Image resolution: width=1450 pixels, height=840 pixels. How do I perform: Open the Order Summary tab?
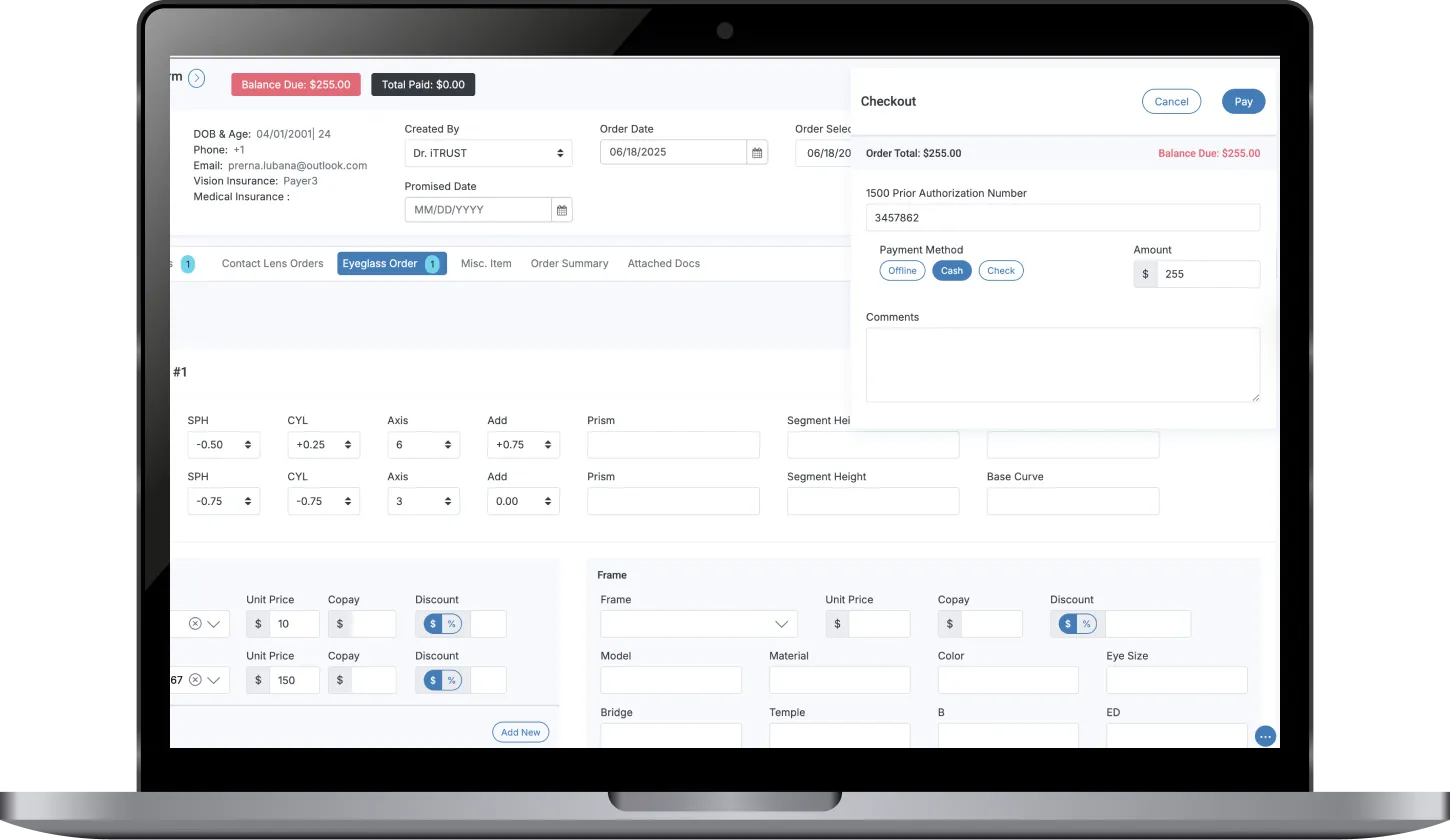coord(569,264)
